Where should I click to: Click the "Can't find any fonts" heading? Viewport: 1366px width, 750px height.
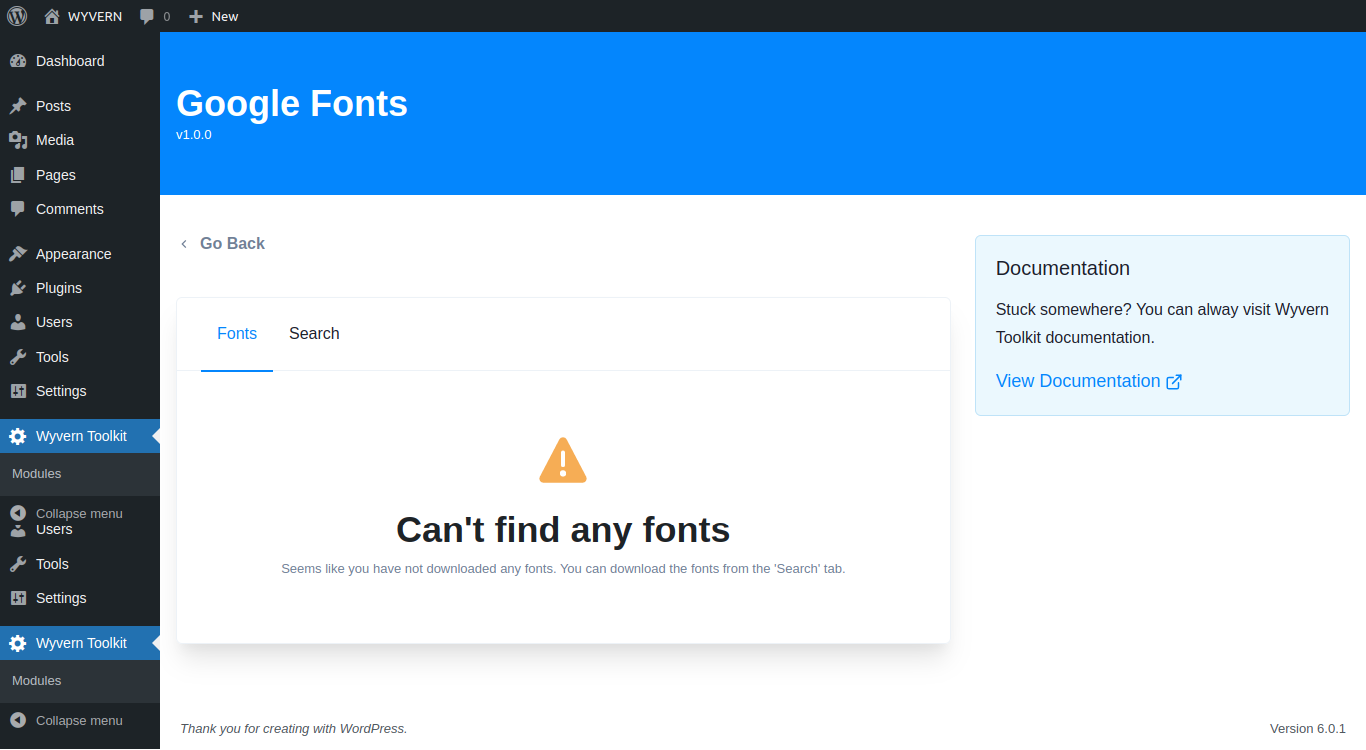[x=563, y=529]
